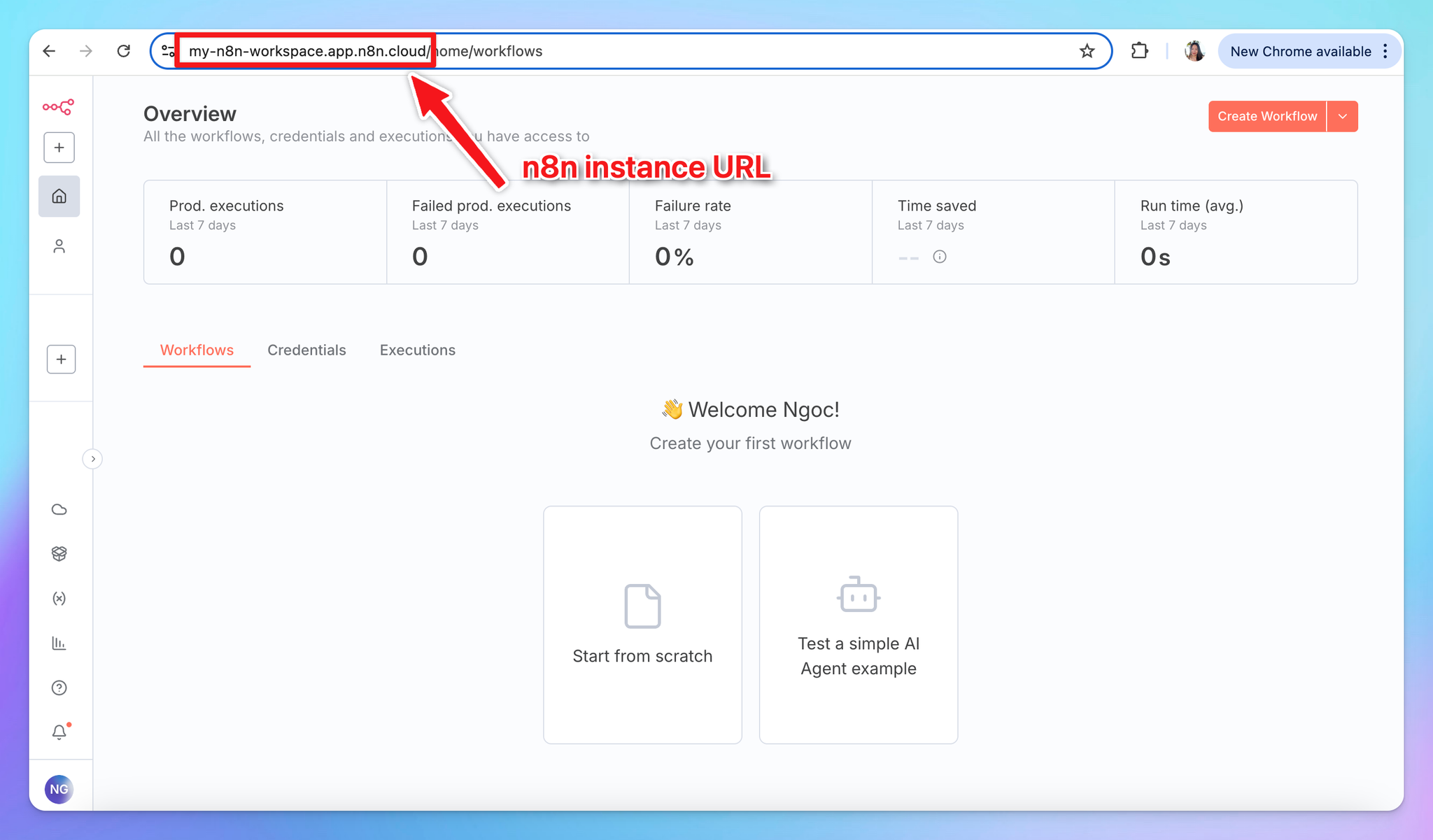
Task: Bookmark this page with star icon
Action: [1087, 51]
